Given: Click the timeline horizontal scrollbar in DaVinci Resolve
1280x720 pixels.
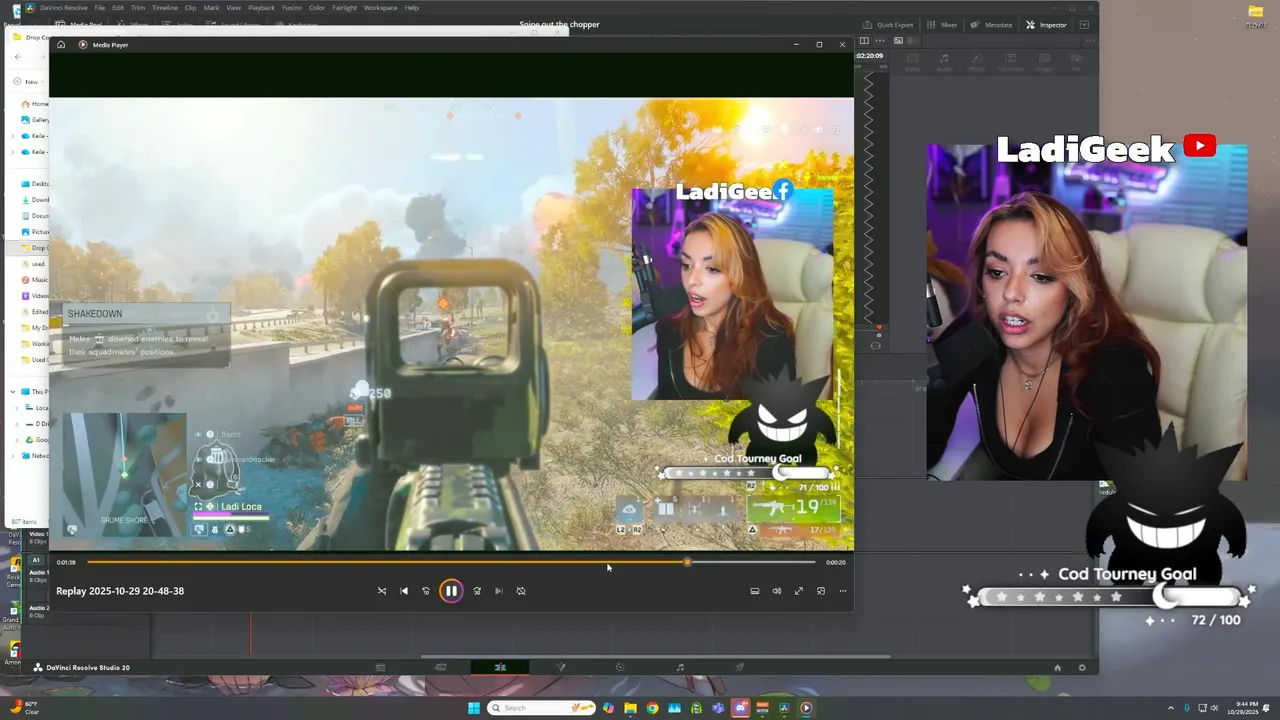Looking at the screenshot, I should tap(655, 657).
